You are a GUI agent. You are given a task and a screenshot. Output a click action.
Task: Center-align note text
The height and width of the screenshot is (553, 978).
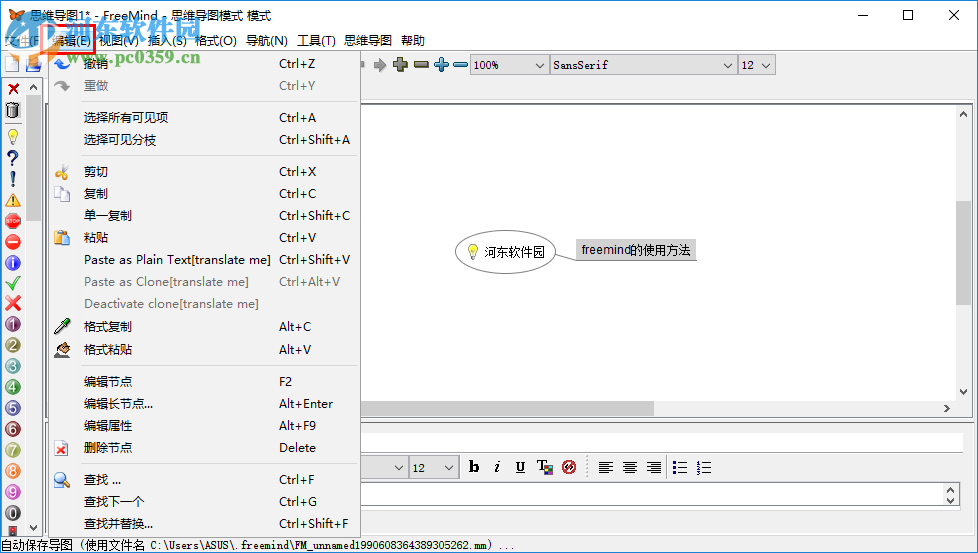[630, 467]
